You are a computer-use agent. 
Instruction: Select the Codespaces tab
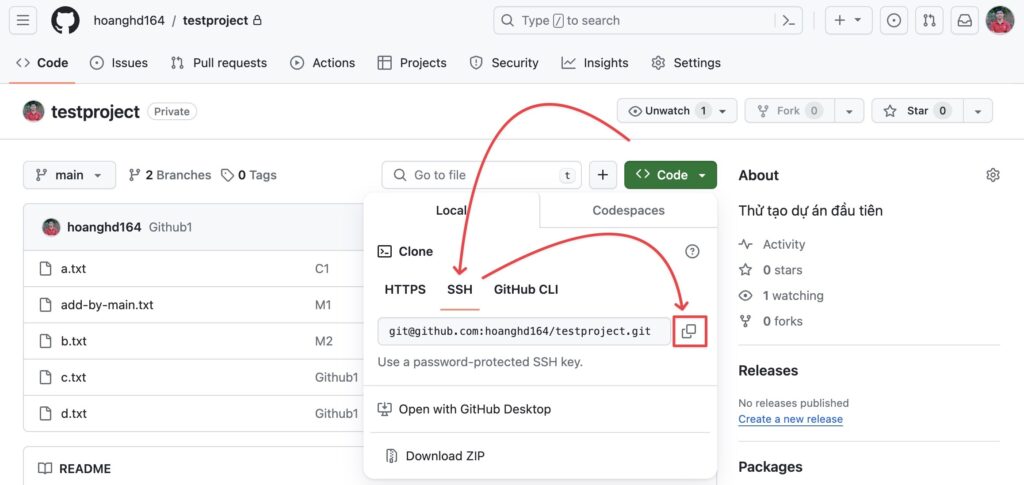click(x=628, y=210)
